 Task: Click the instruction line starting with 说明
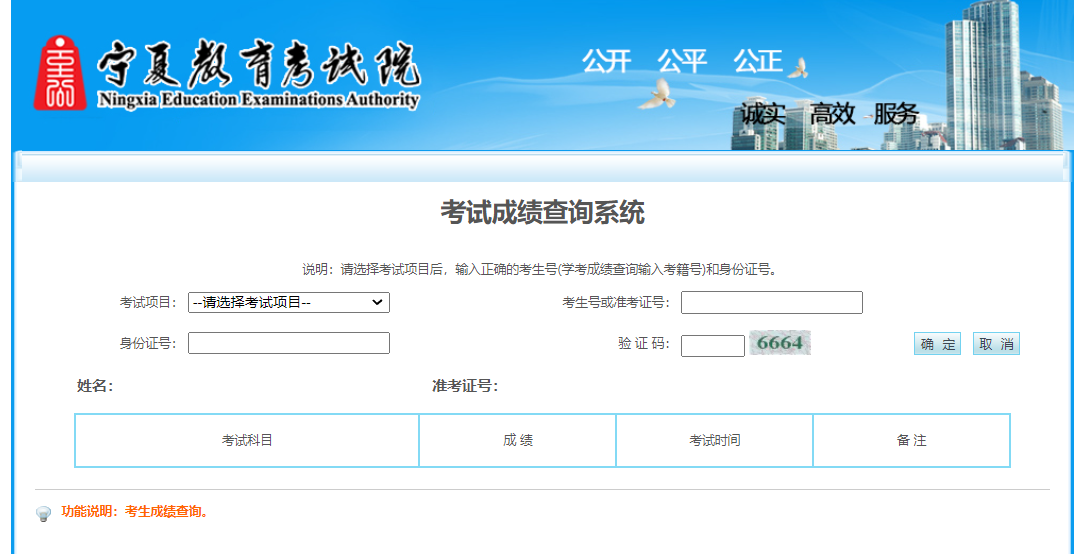(x=542, y=270)
